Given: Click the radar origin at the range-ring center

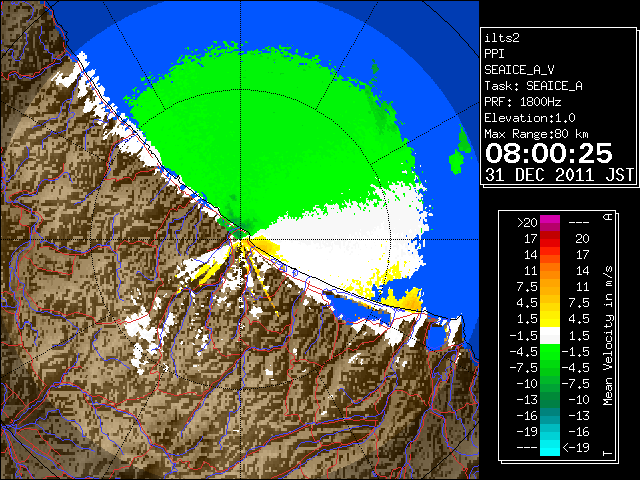Looking at the screenshot, I should click(241, 239).
